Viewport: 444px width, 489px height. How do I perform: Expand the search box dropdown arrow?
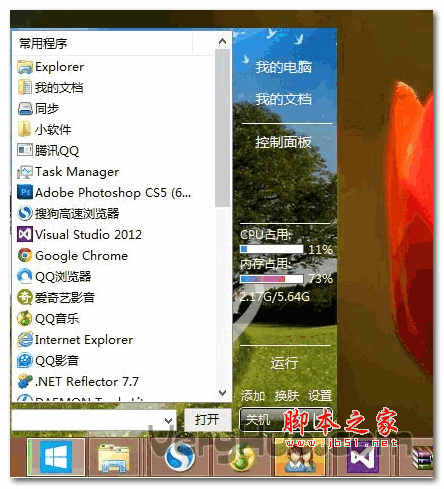pos(168,420)
